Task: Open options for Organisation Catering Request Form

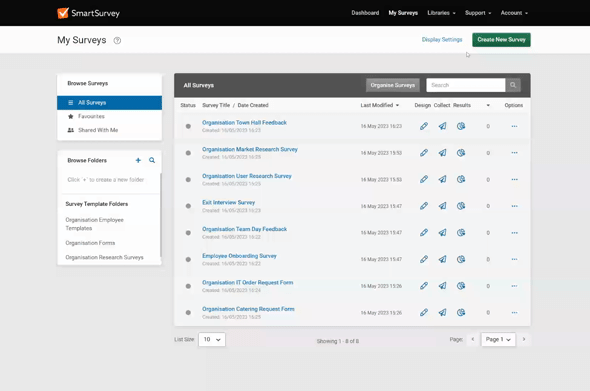Action: (514, 313)
